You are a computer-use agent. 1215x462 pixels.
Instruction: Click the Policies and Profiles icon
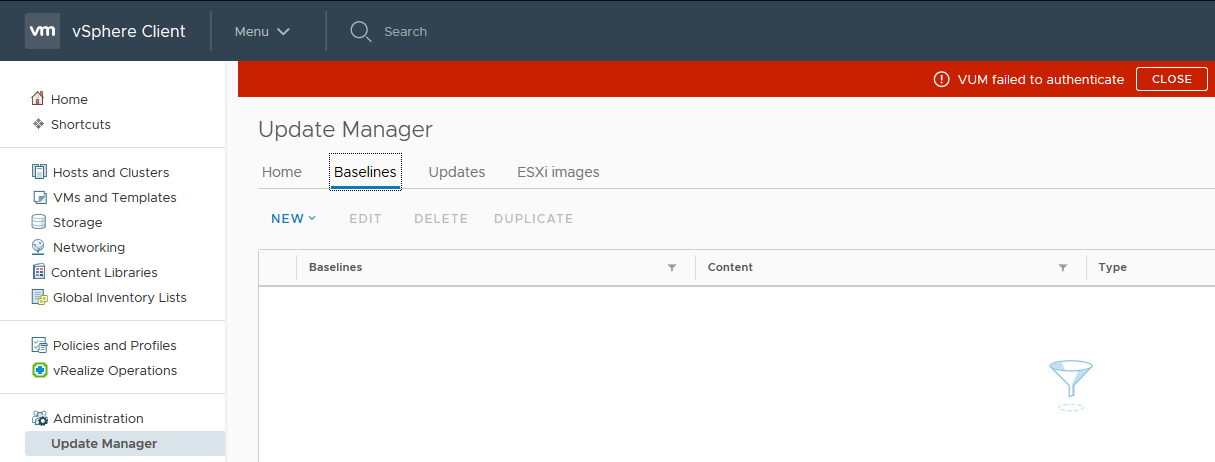tap(39, 345)
